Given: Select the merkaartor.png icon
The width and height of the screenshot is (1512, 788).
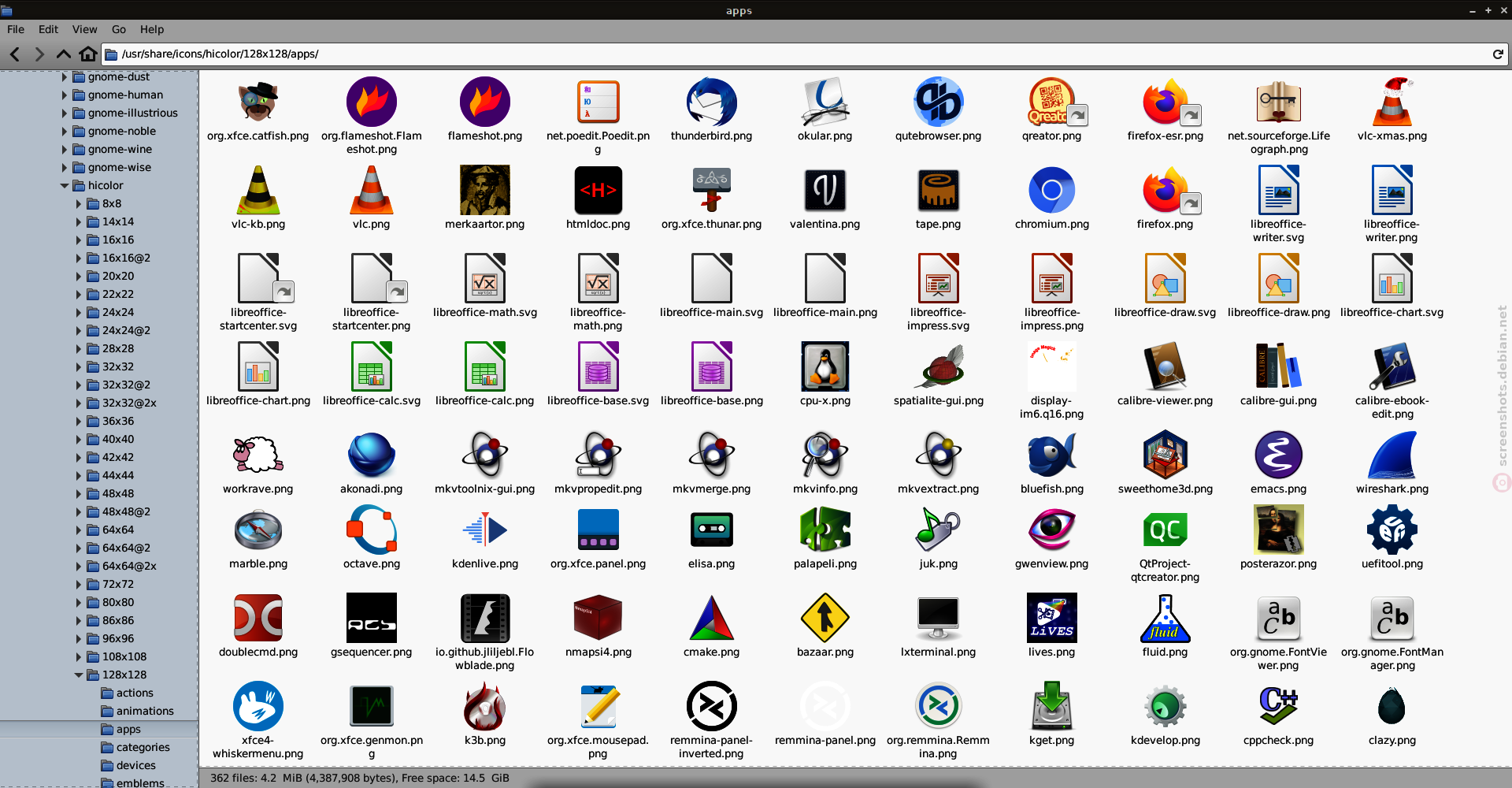Looking at the screenshot, I should click(484, 191).
